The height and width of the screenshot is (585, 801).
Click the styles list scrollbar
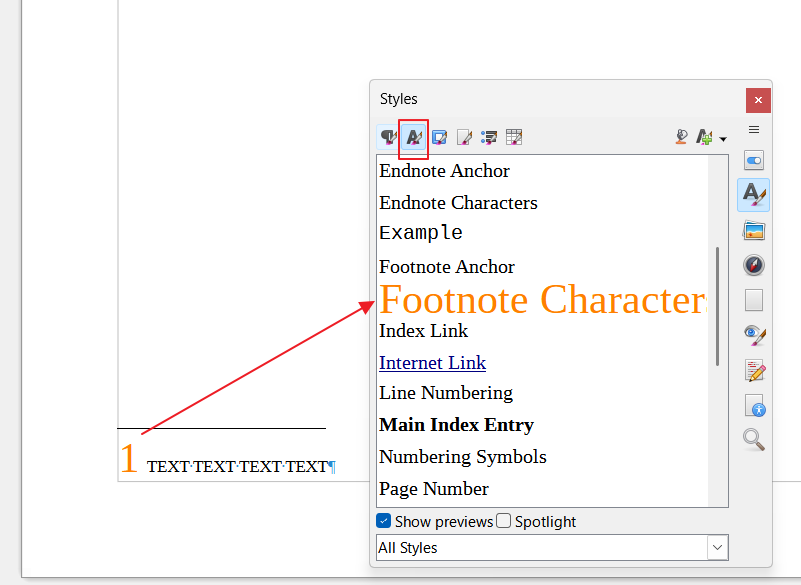tap(718, 305)
